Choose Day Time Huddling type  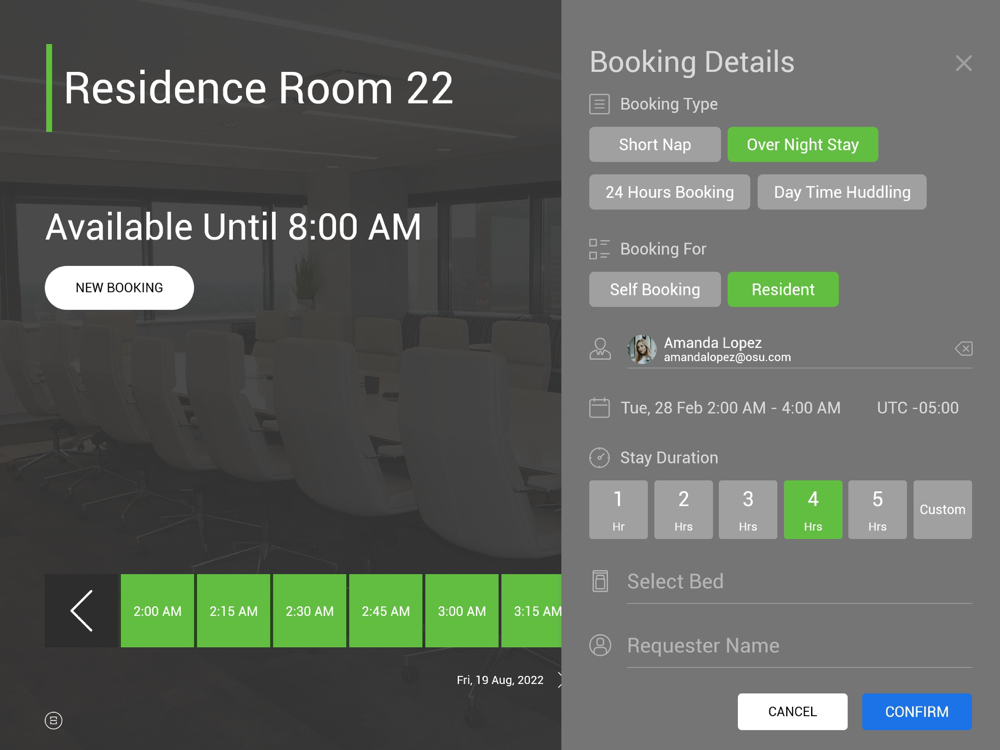(842, 192)
